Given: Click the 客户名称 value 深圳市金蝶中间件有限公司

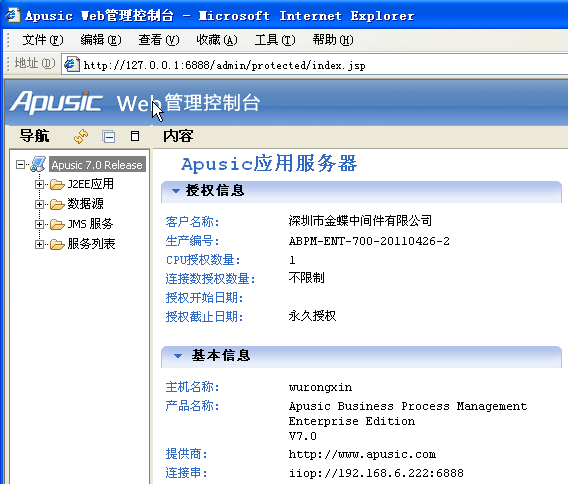Looking at the screenshot, I should pos(360,221).
